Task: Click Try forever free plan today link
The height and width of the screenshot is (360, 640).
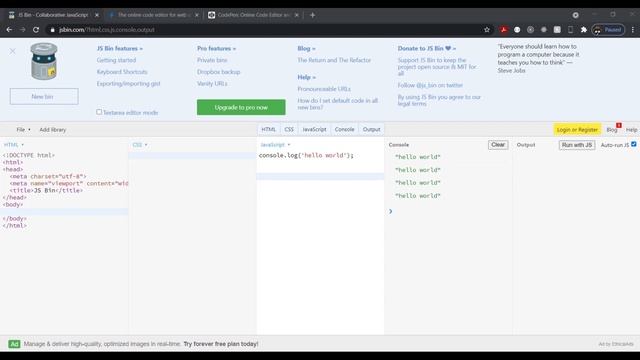Action: click(x=221, y=344)
